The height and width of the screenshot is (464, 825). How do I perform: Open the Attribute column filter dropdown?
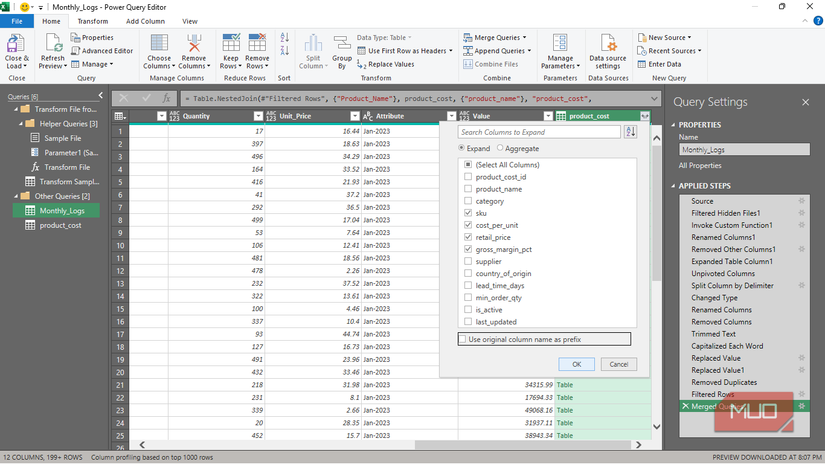pos(451,116)
